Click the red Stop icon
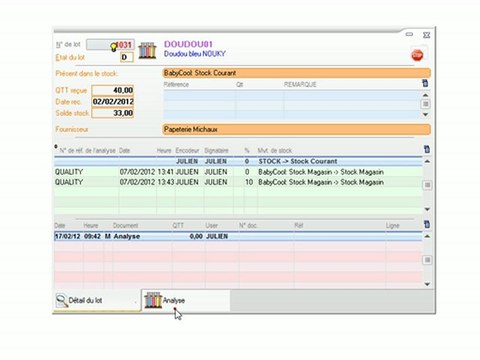Image resolution: width=480 pixels, height=360 pixels. click(x=417, y=55)
